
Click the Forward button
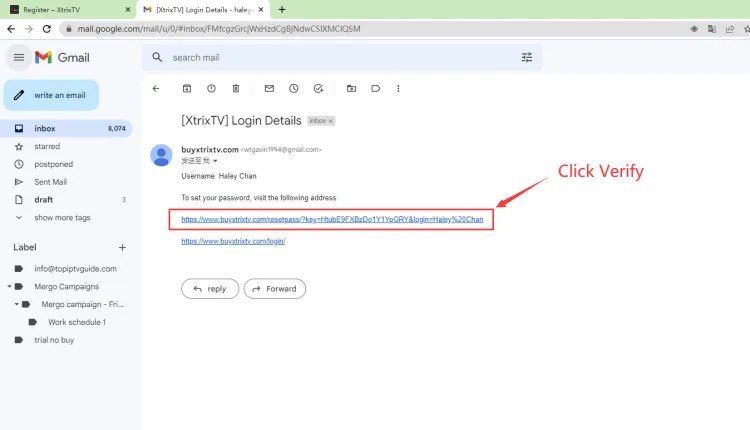275,289
